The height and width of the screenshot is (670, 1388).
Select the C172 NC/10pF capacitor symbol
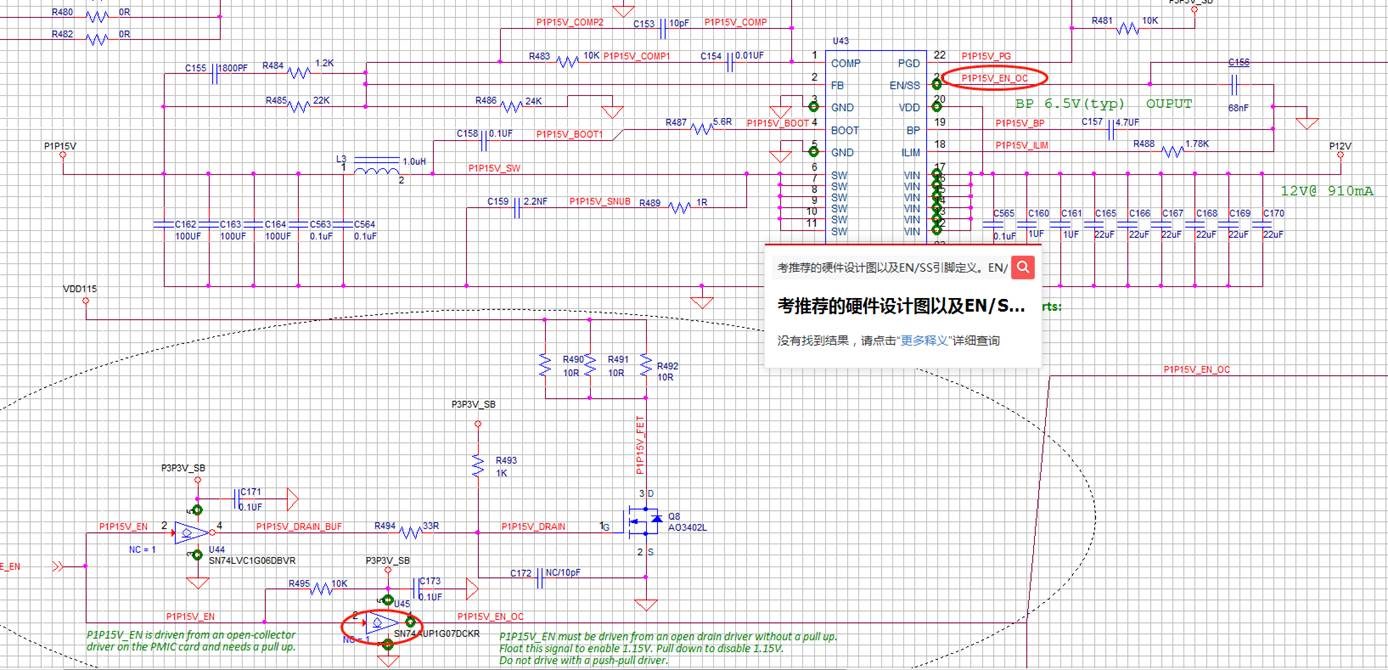[541, 578]
